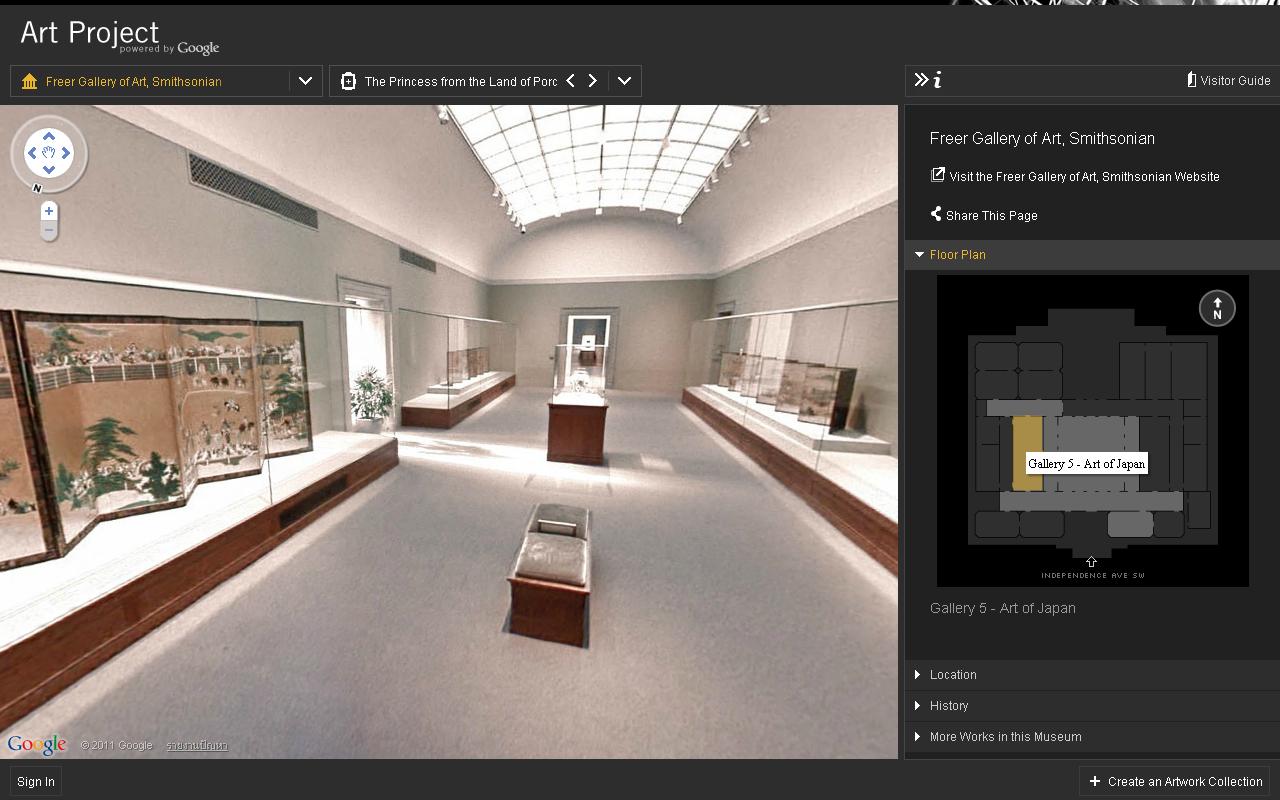Click the museum building icon beside Freer Gallery
This screenshot has height=800, width=1280.
pos(29,81)
